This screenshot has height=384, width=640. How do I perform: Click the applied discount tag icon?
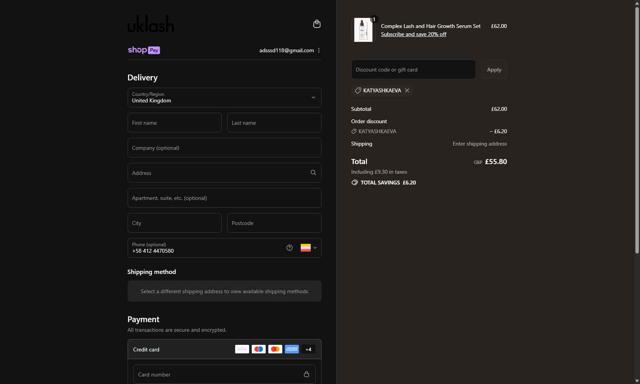[x=358, y=91]
